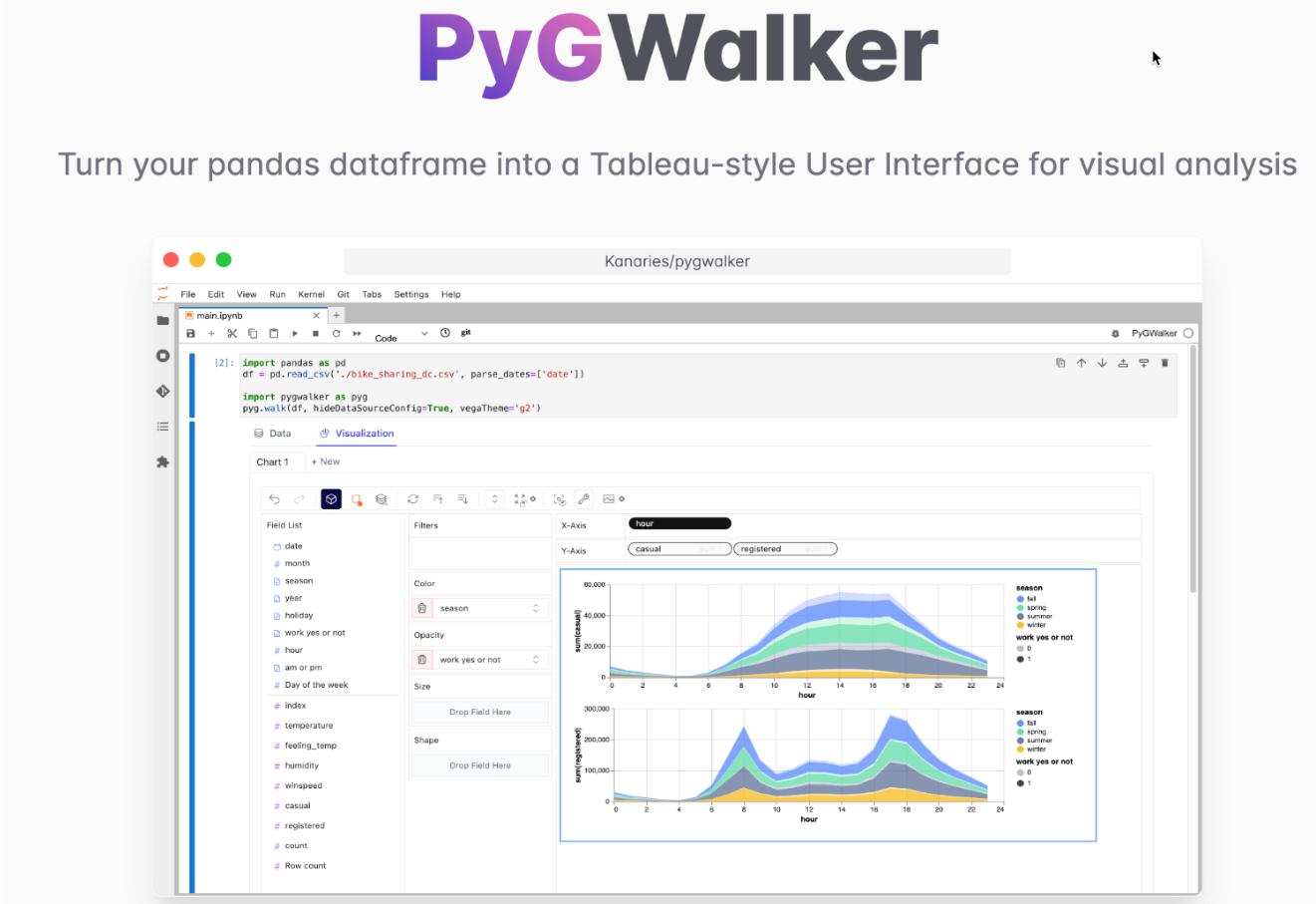Open the season aggregation dropdown in Color
The height and width of the screenshot is (904, 1316).
click(535, 608)
